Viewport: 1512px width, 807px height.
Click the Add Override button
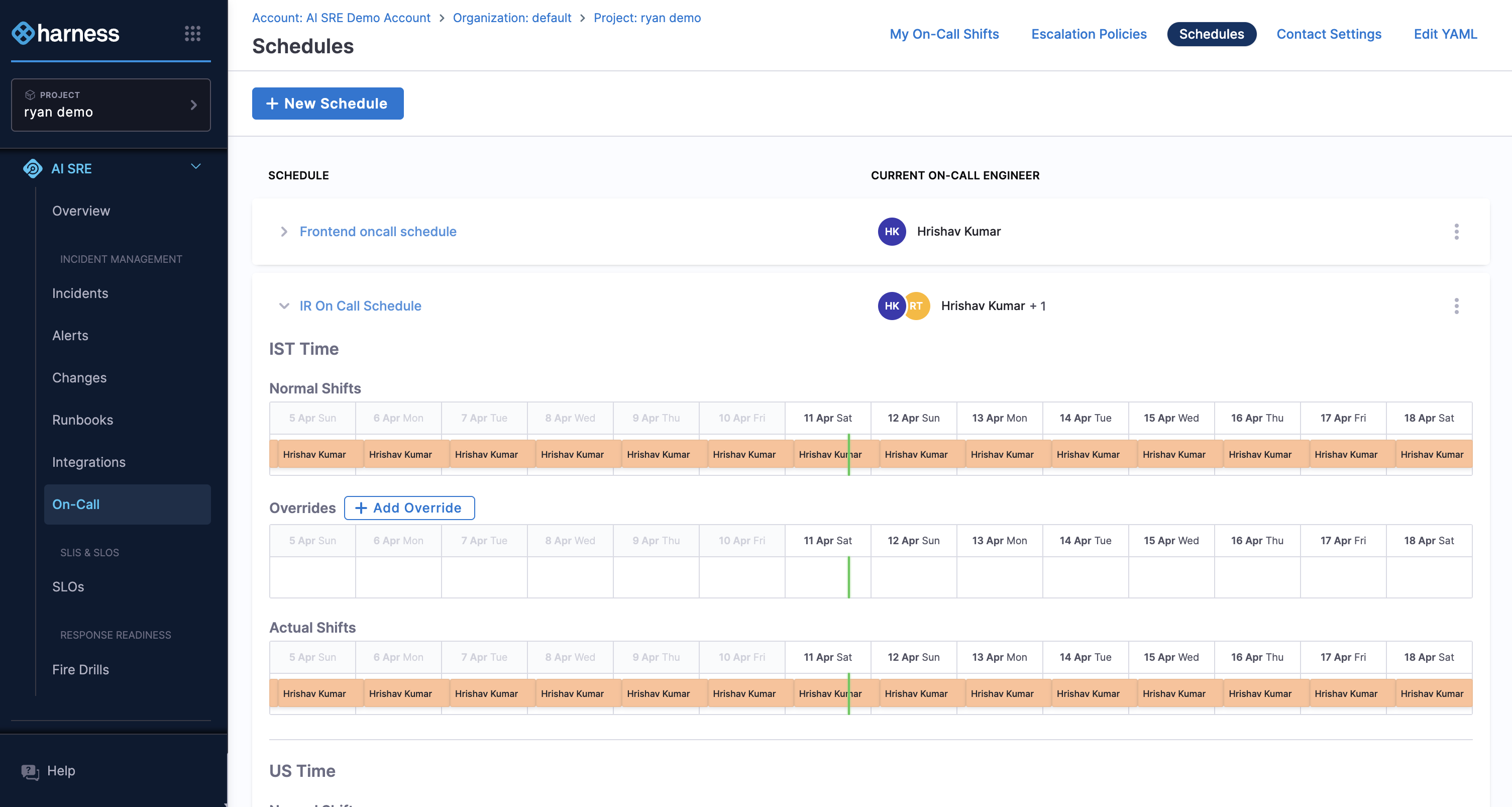pos(409,508)
